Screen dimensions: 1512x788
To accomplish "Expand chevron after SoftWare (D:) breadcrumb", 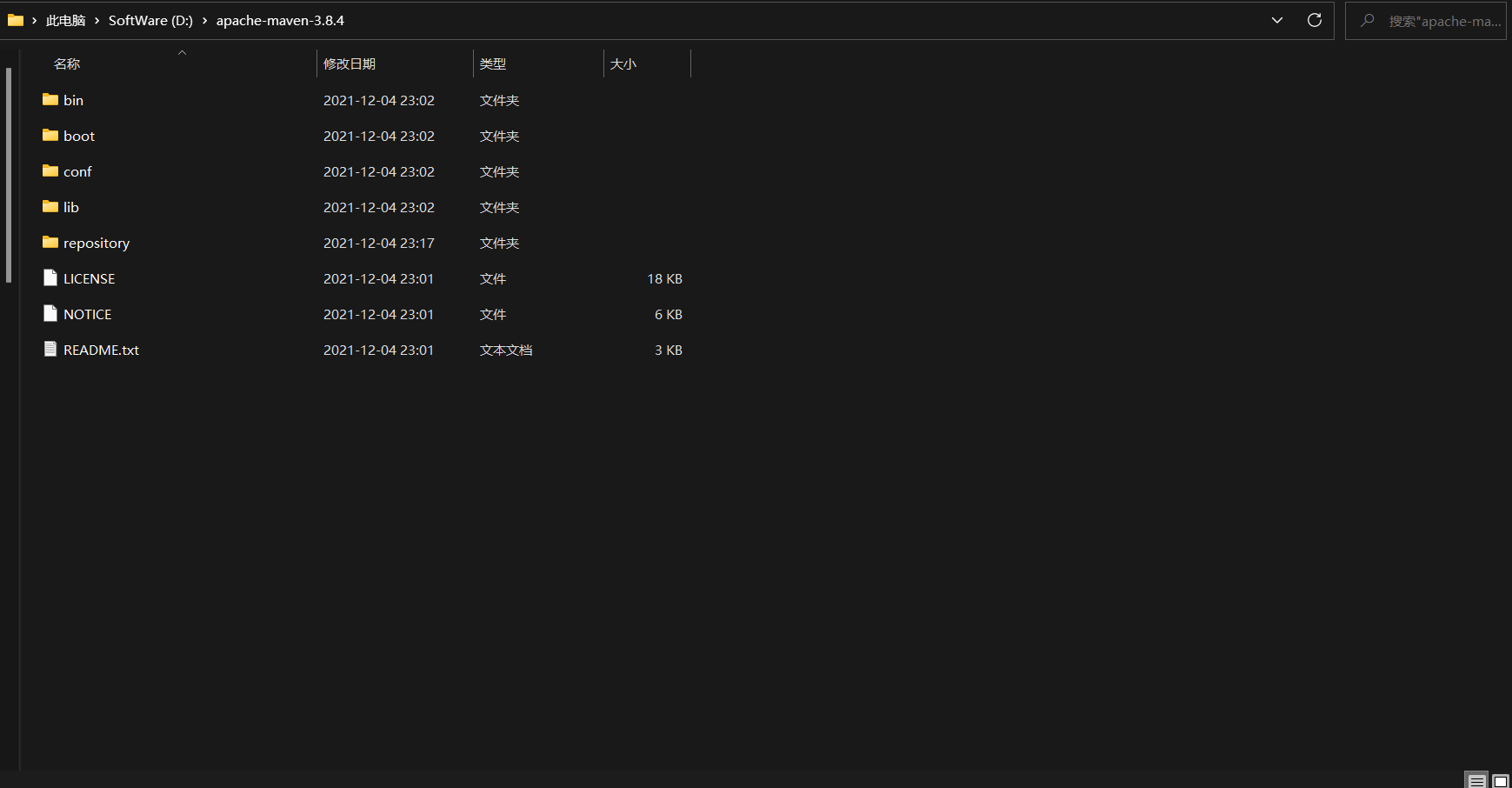I will click(x=205, y=21).
